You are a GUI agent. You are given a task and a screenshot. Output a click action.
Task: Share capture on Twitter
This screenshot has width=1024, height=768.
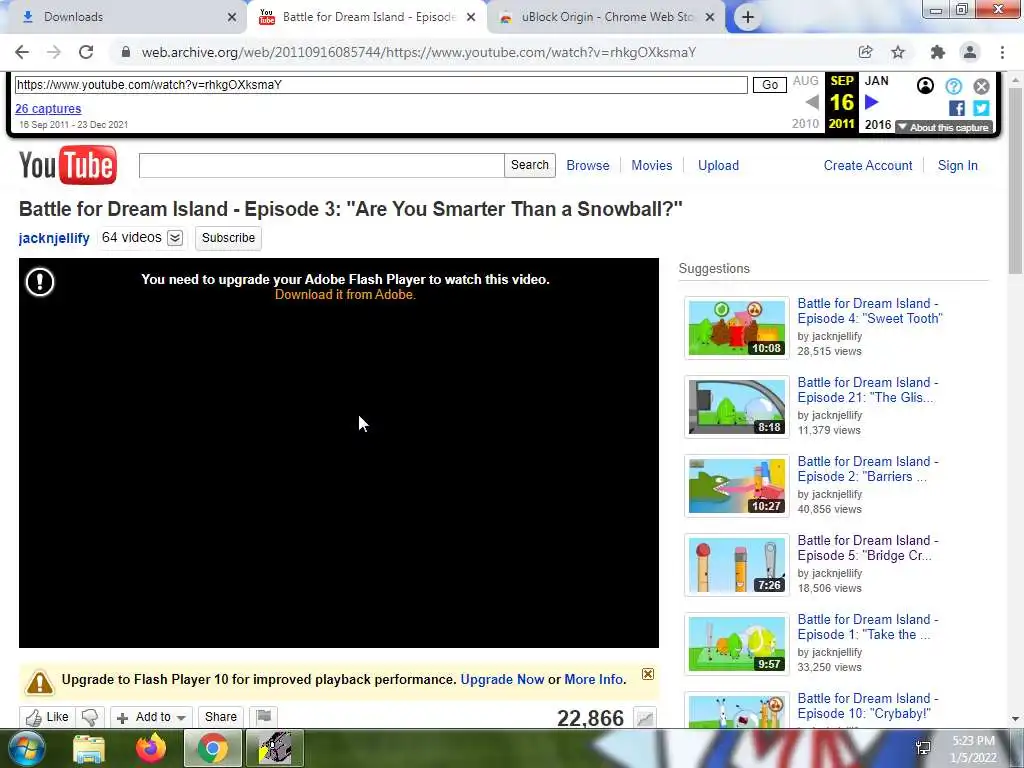pos(981,108)
